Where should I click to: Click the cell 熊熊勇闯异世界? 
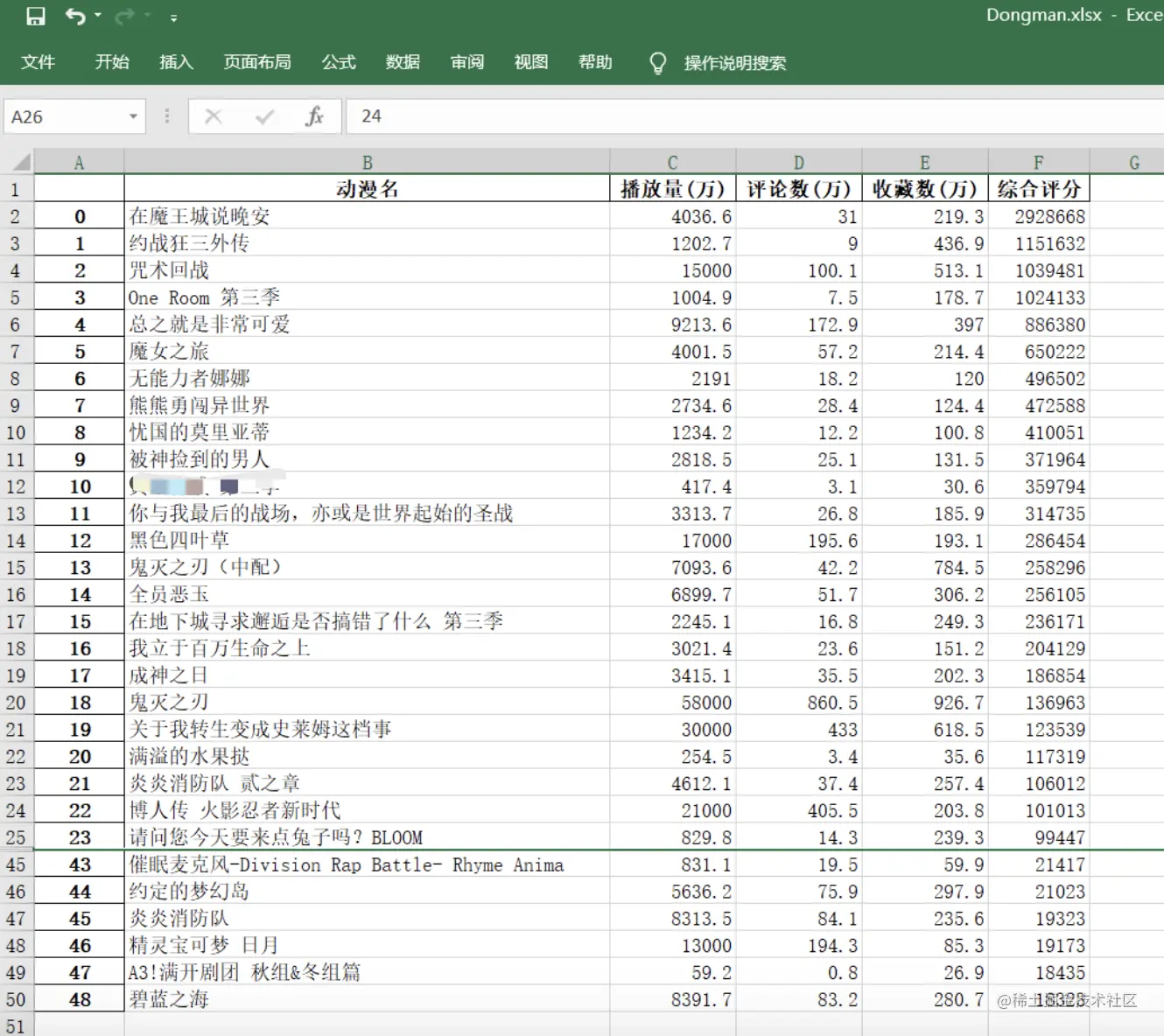(x=367, y=405)
